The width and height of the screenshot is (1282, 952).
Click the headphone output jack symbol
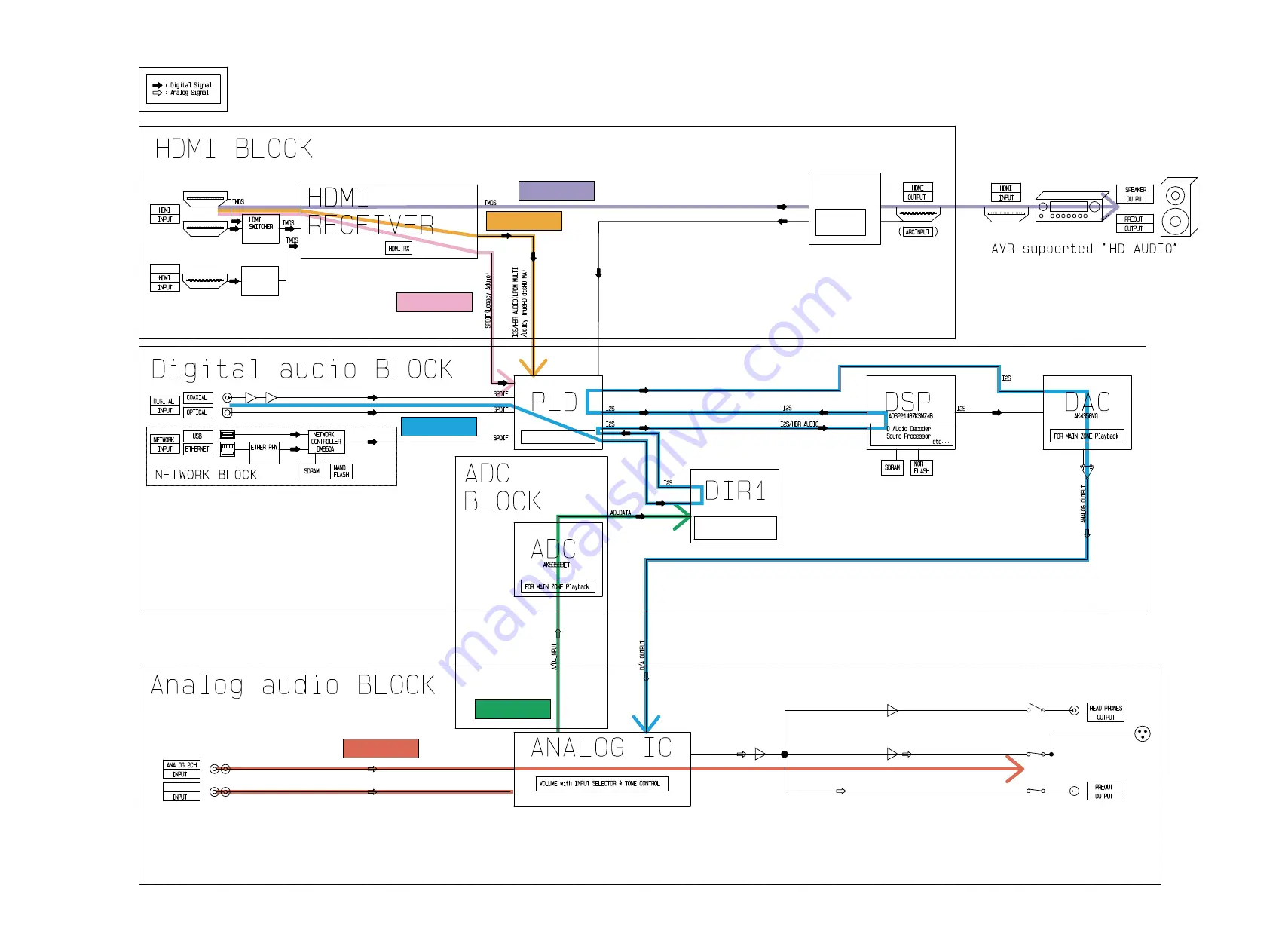tap(1074, 710)
